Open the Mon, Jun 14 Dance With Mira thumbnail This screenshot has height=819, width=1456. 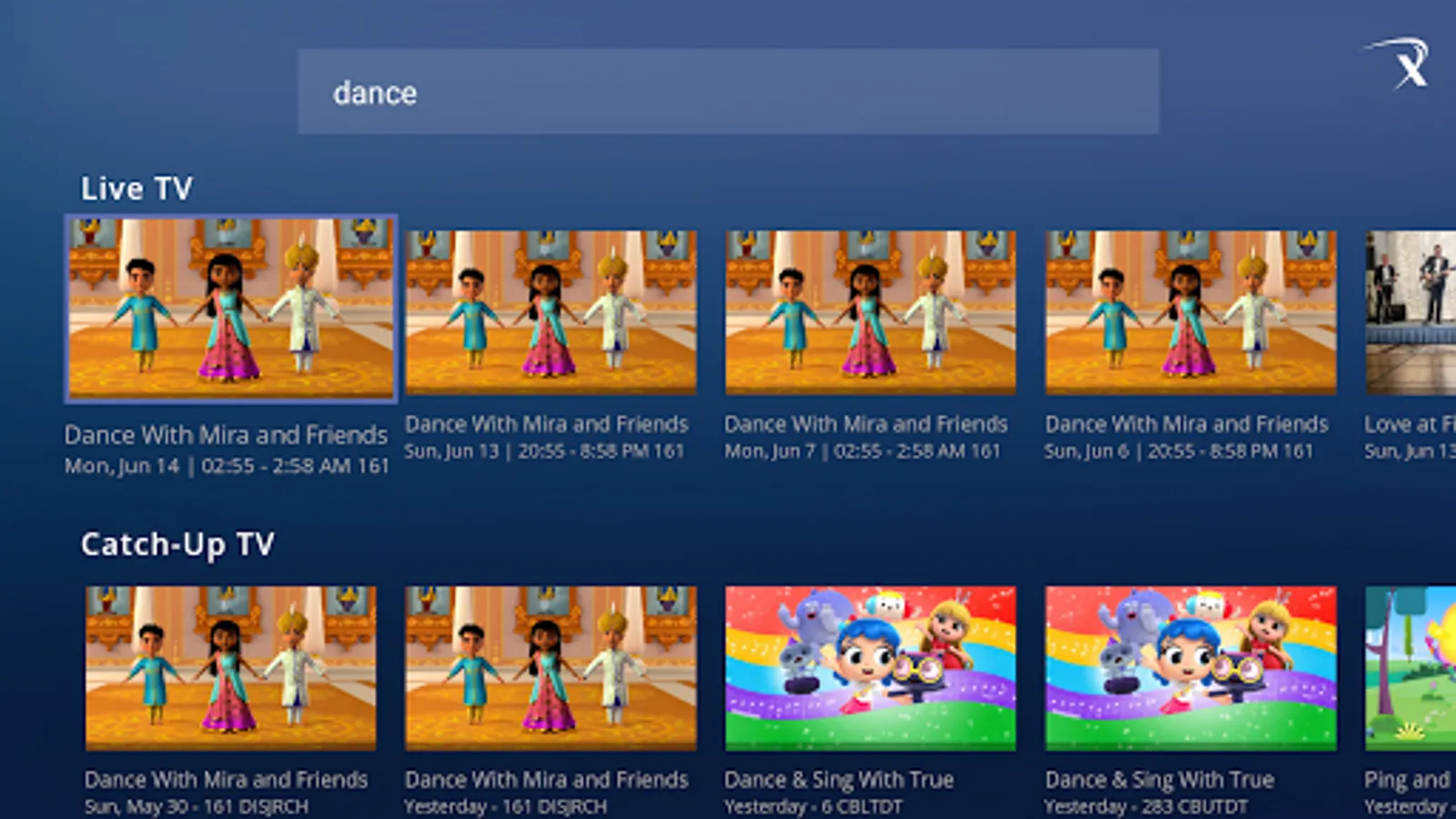(x=231, y=308)
